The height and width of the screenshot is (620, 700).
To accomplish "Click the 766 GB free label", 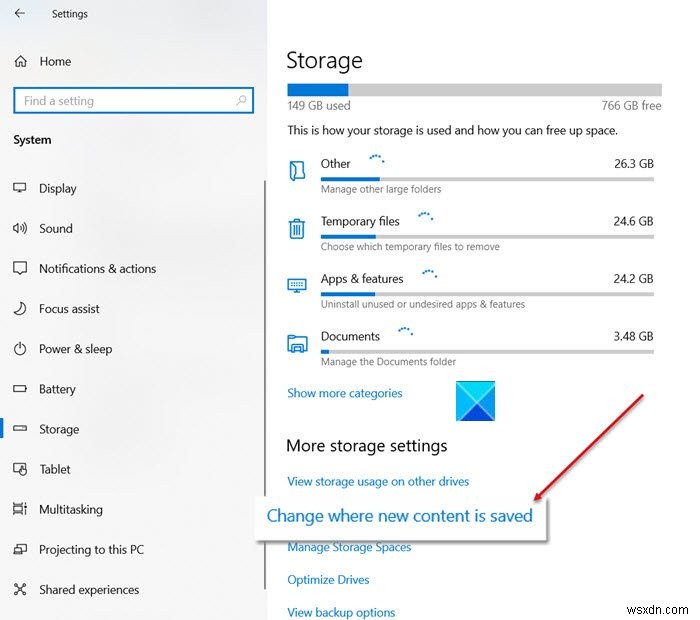I will point(631,105).
